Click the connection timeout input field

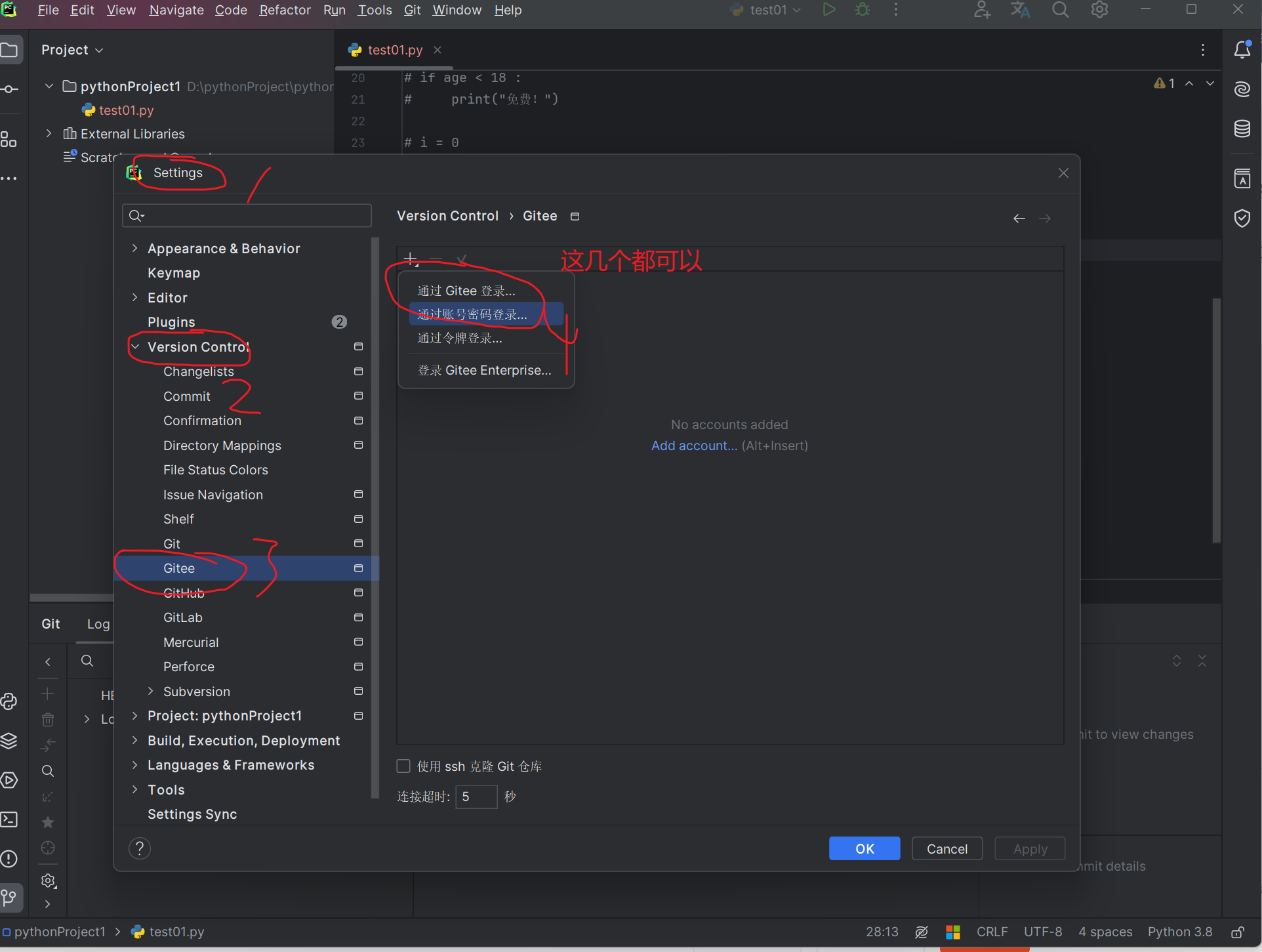[x=476, y=797]
